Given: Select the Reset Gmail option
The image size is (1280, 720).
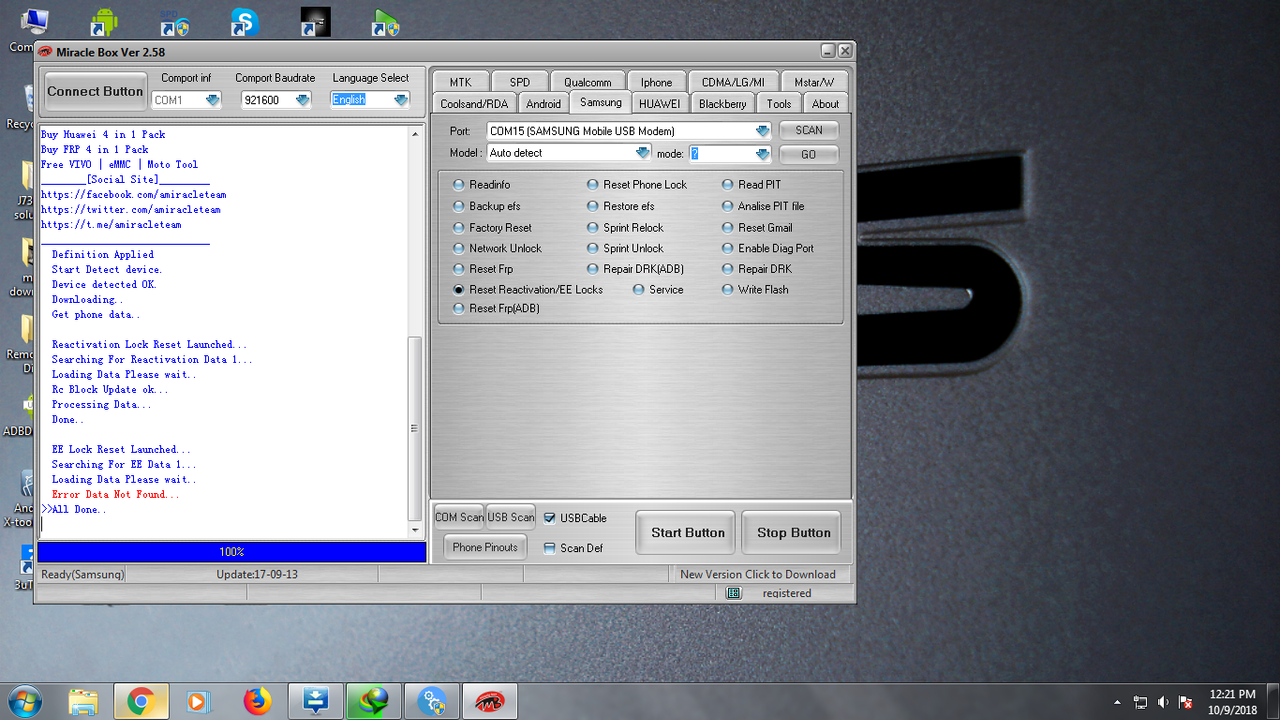Looking at the screenshot, I should (x=728, y=228).
